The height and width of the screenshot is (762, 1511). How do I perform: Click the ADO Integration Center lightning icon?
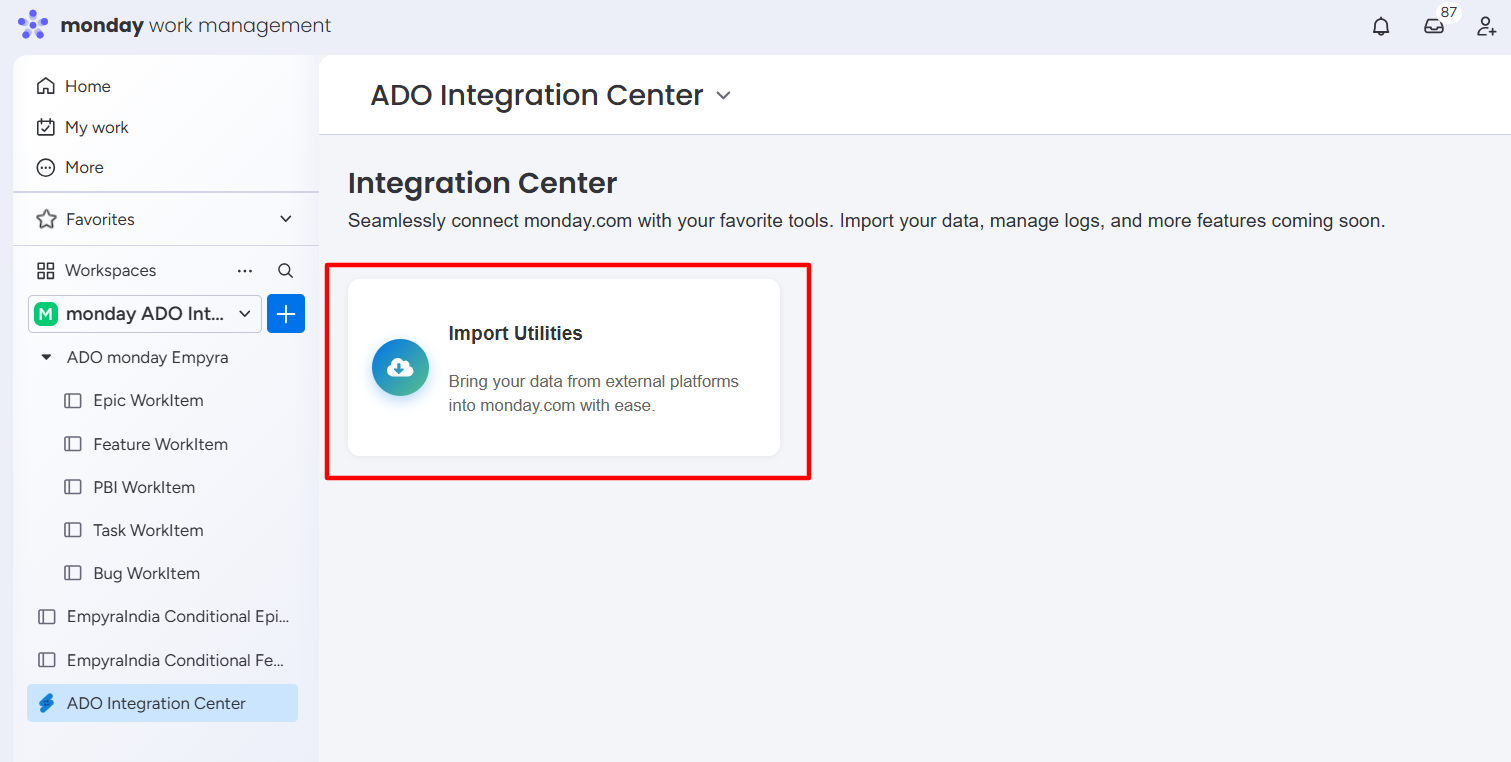click(x=47, y=703)
